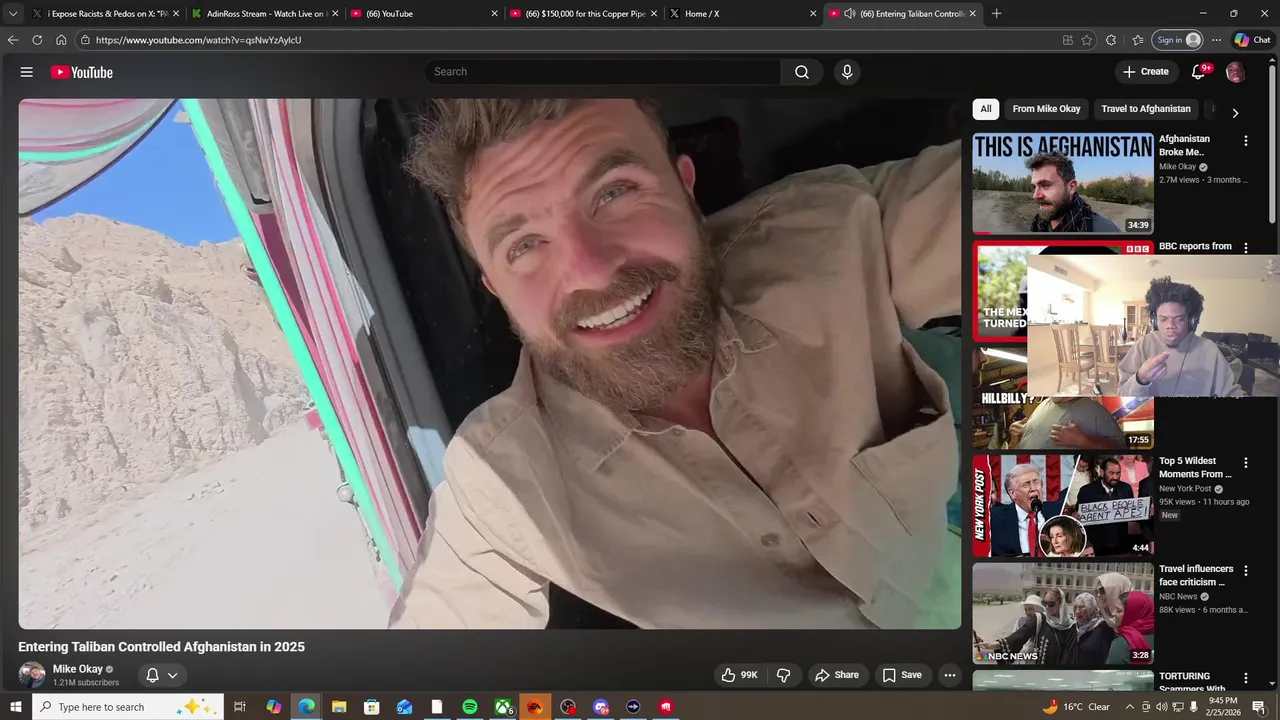Open browser home page icon
1280x720 pixels.
click(61, 40)
